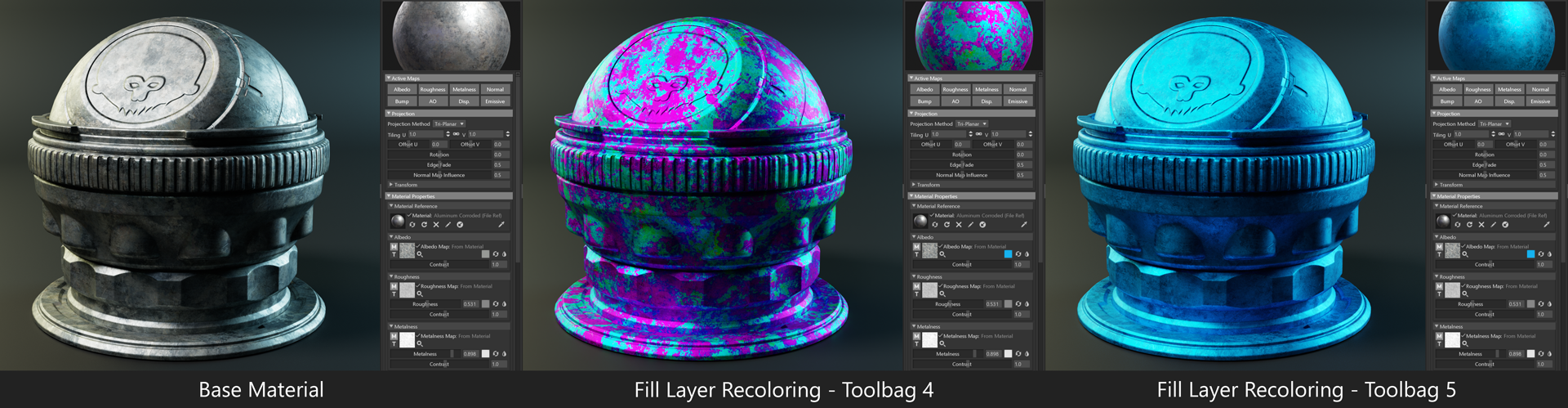Click the AO map button in Toolbag 4 panel

pos(955,101)
